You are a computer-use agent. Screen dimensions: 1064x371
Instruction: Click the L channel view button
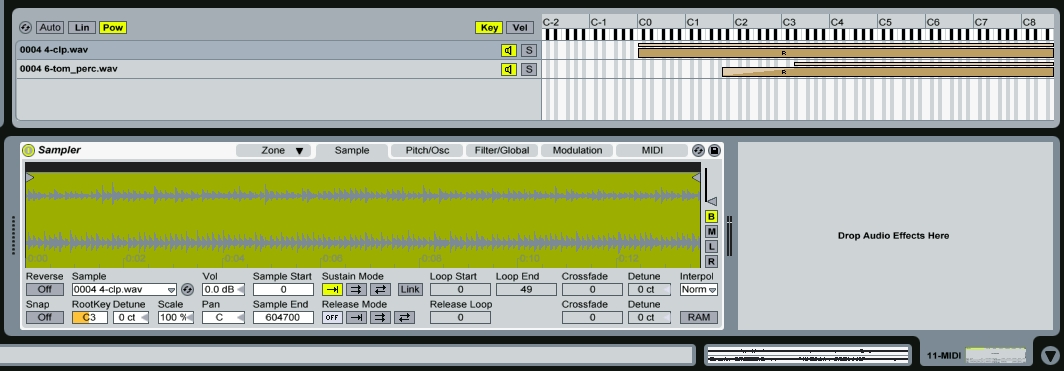coord(711,247)
